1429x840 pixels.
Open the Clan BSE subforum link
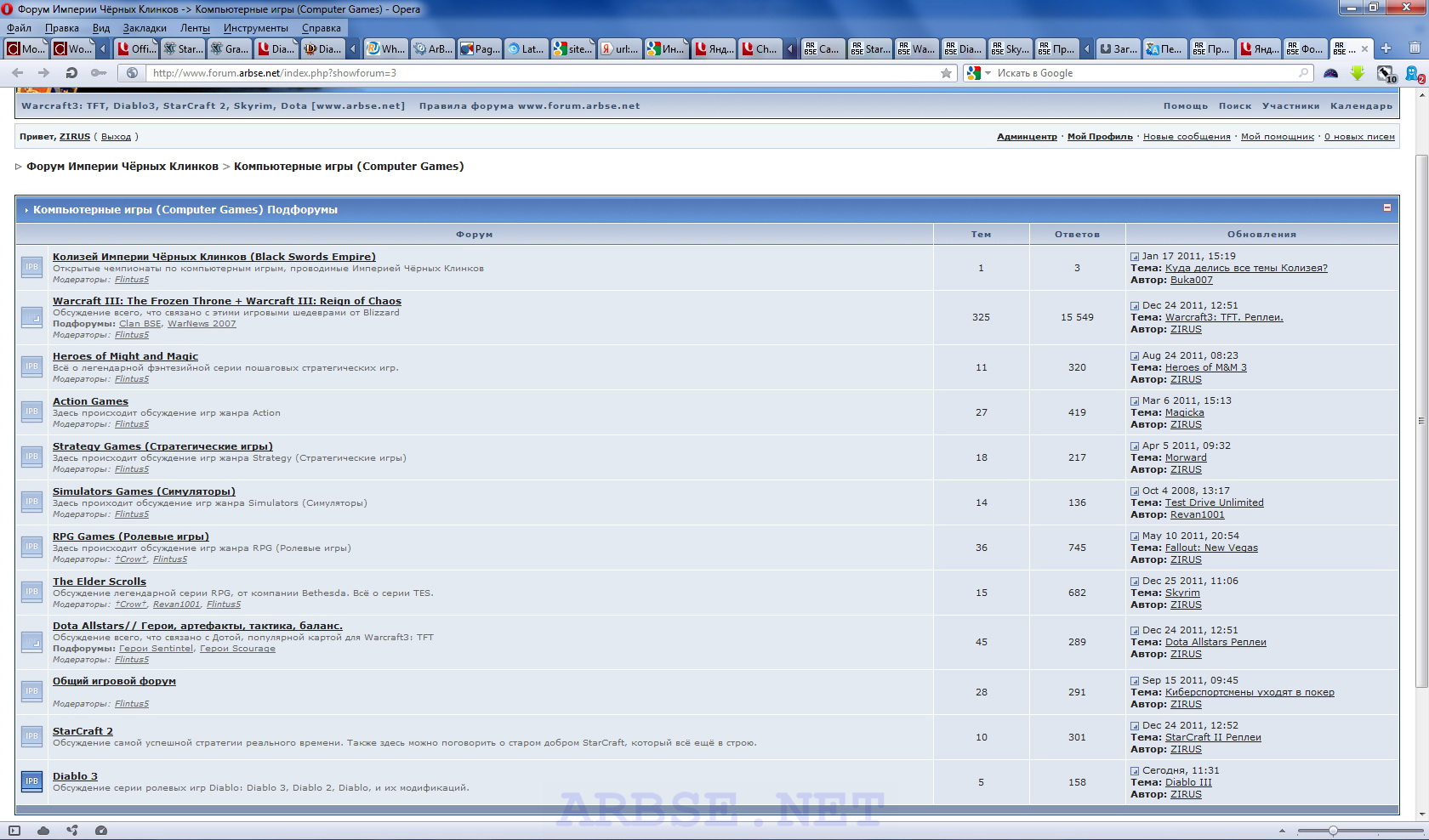pyautogui.click(x=140, y=324)
